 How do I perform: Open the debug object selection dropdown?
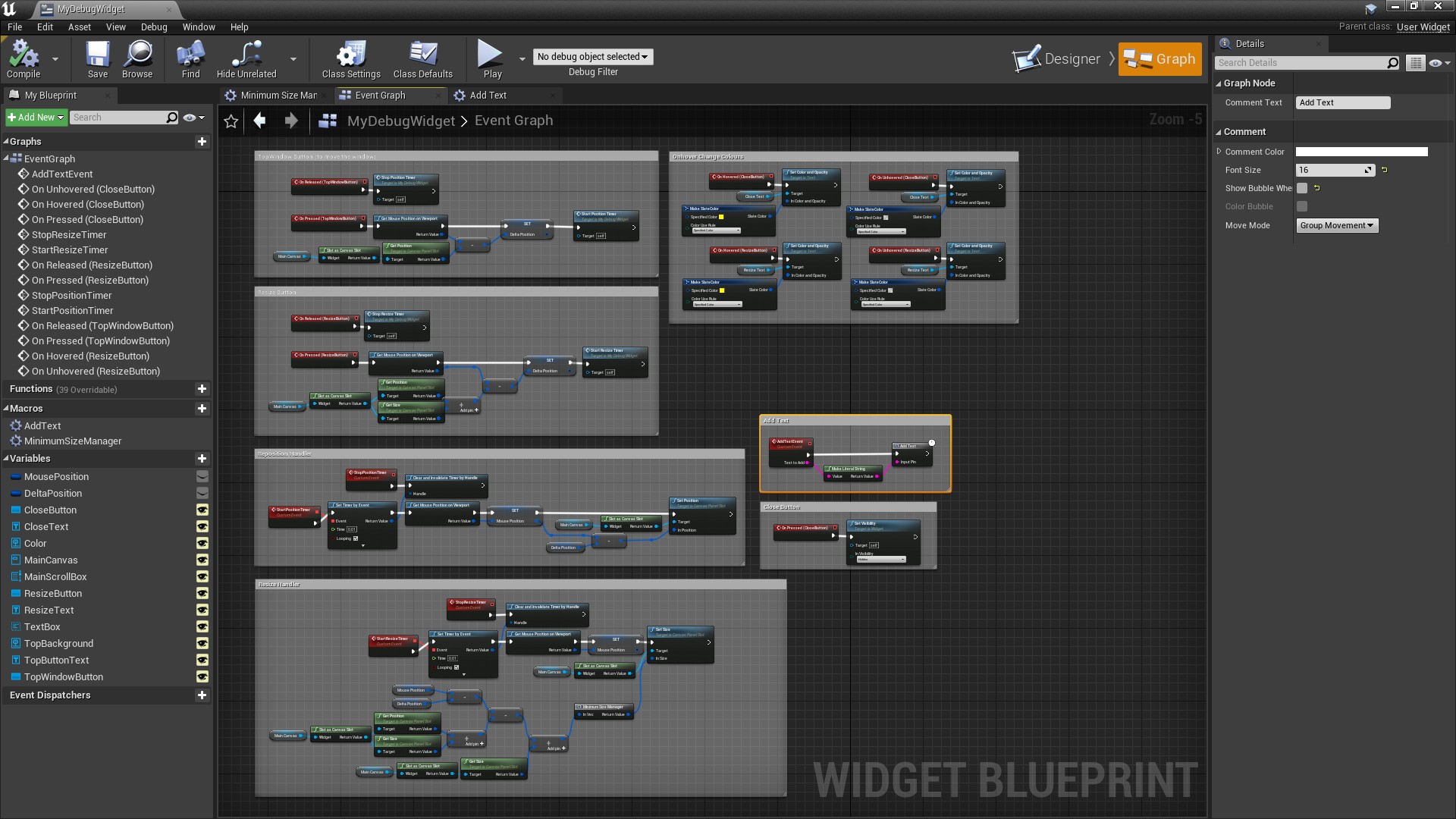(593, 57)
